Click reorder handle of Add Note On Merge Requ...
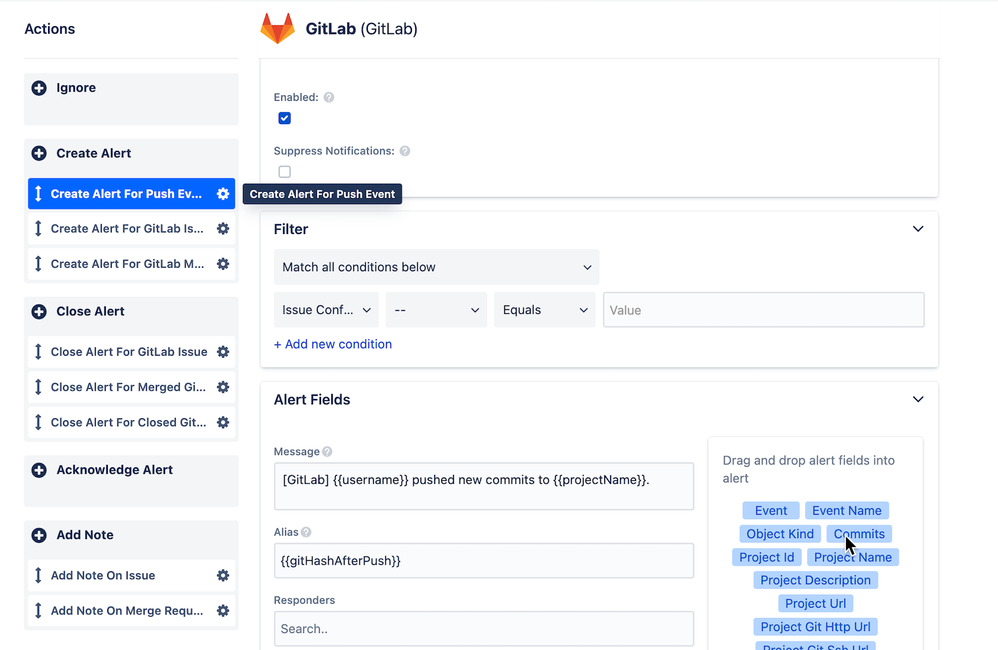The height and width of the screenshot is (650, 998). coord(38,611)
